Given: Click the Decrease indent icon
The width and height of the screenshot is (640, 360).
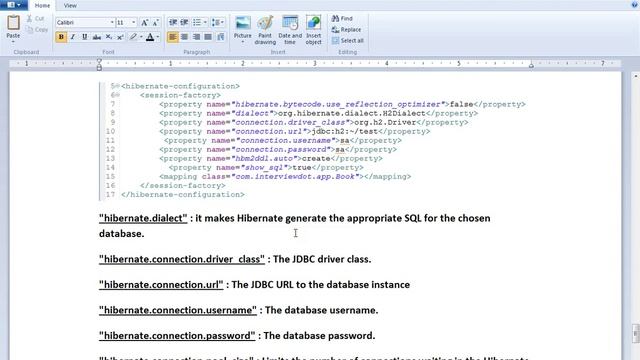Looking at the screenshot, I should tap(173, 22).
